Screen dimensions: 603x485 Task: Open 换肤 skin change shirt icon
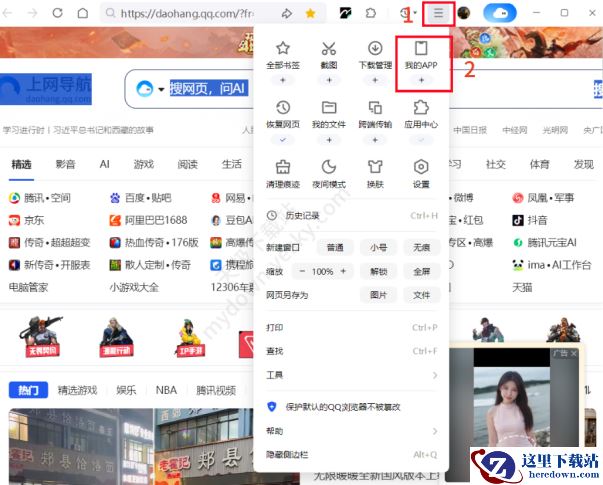coord(375,168)
